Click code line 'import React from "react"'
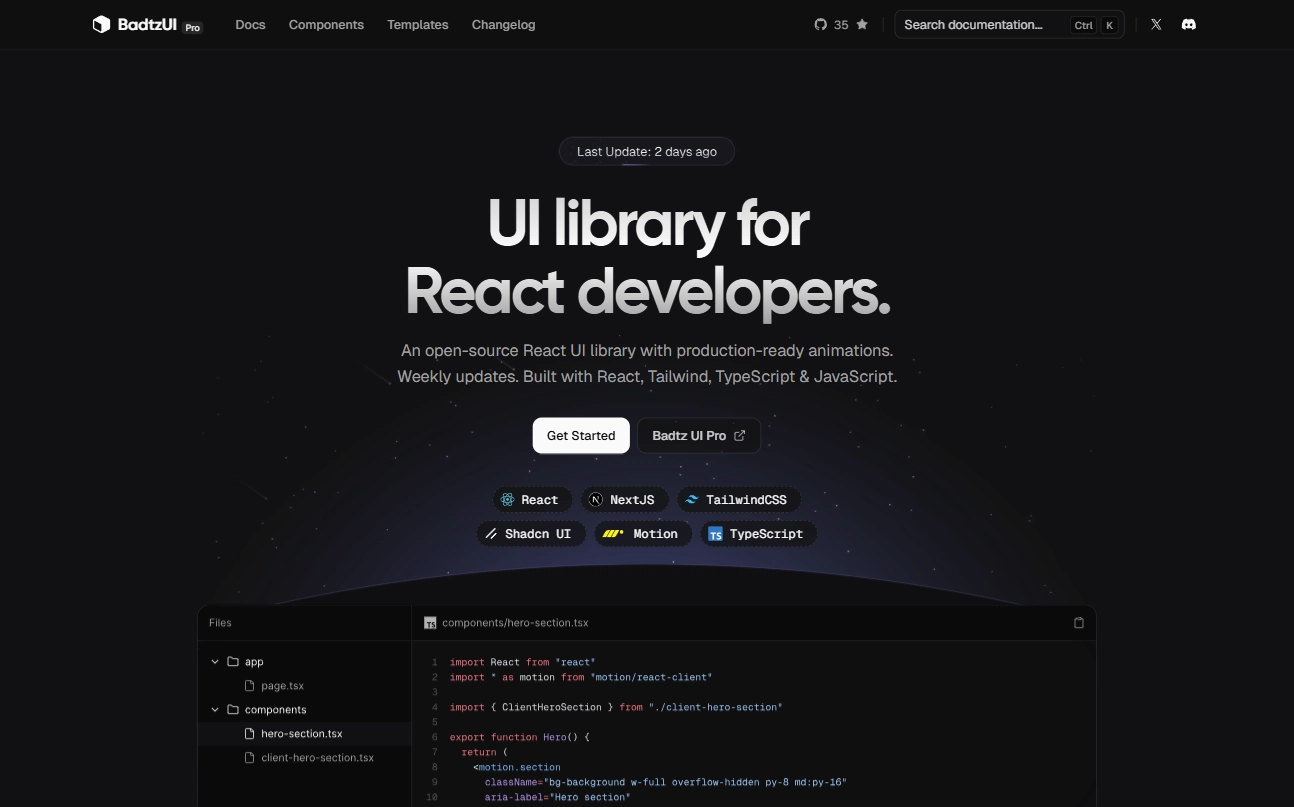Image resolution: width=1294 pixels, height=807 pixels. pos(522,662)
